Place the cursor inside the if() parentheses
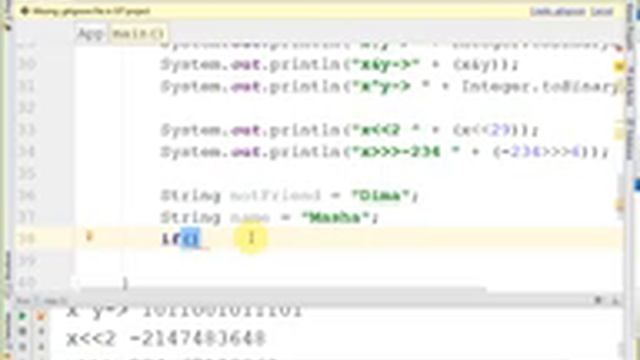Image resolution: width=640 pixels, height=360 pixels. (192, 239)
